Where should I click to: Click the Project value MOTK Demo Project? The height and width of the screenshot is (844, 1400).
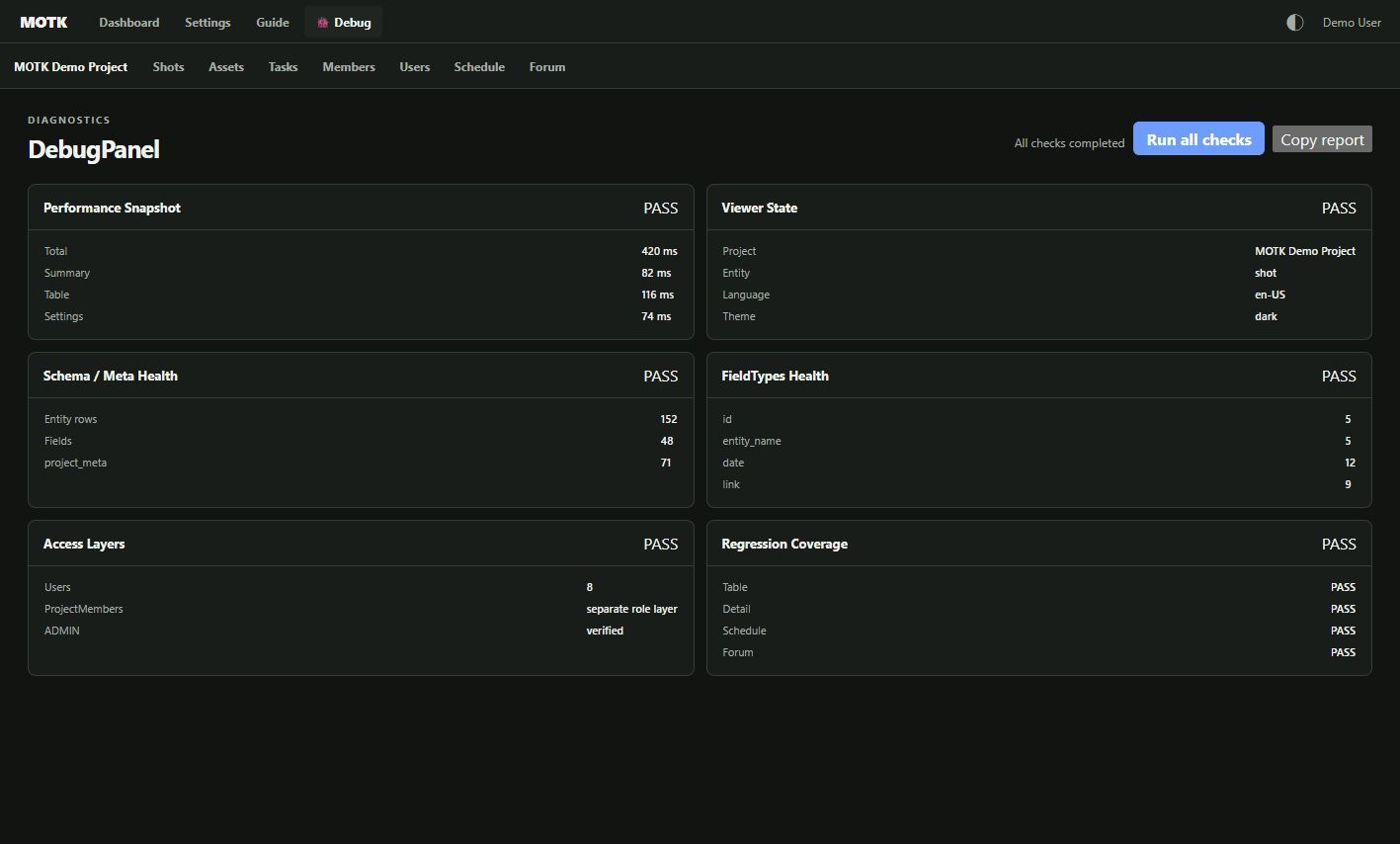(x=1305, y=251)
